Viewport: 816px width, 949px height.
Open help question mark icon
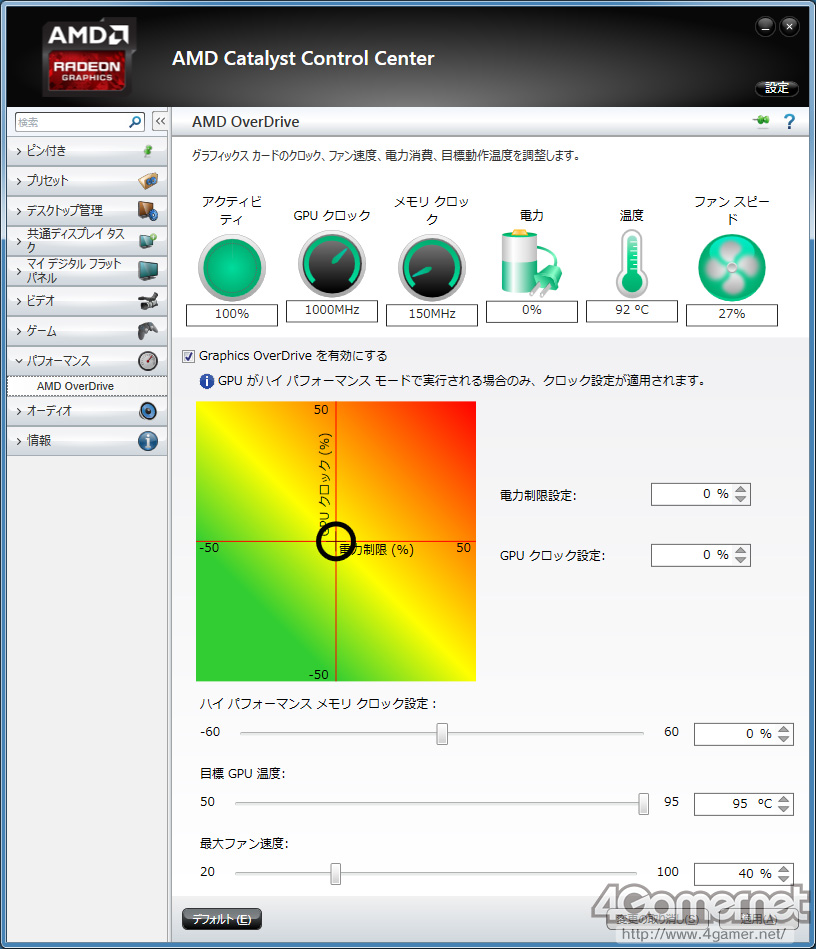789,122
